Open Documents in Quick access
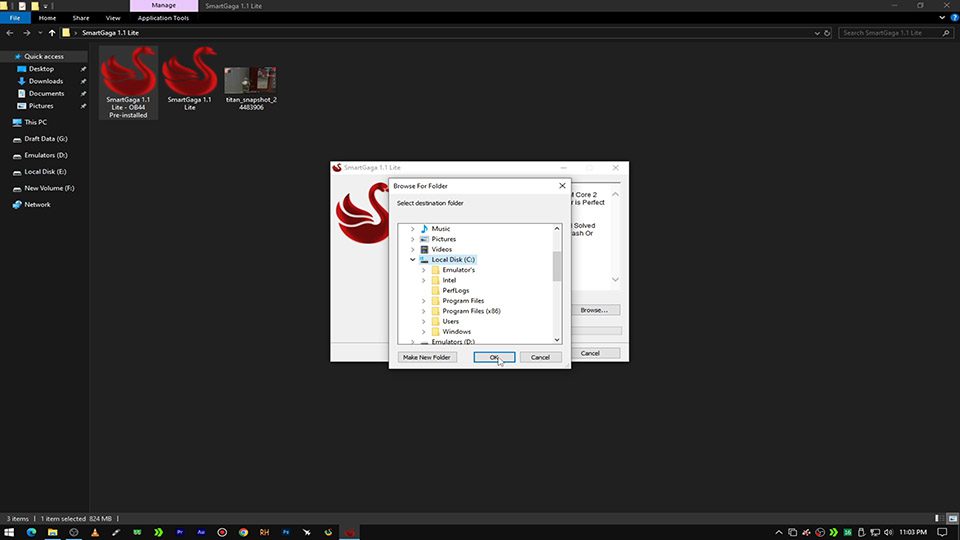The image size is (960, 540). [x=47, y=94]
